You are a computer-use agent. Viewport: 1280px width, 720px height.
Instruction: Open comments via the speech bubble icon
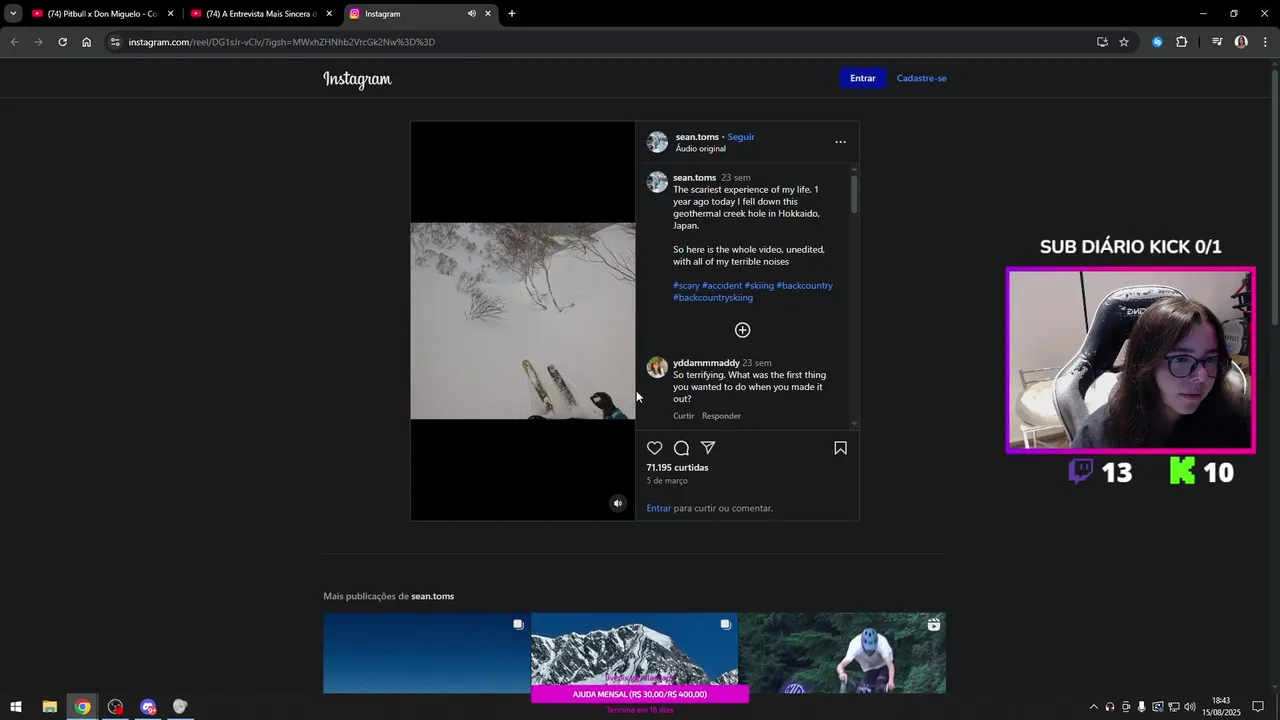point(681,448)
